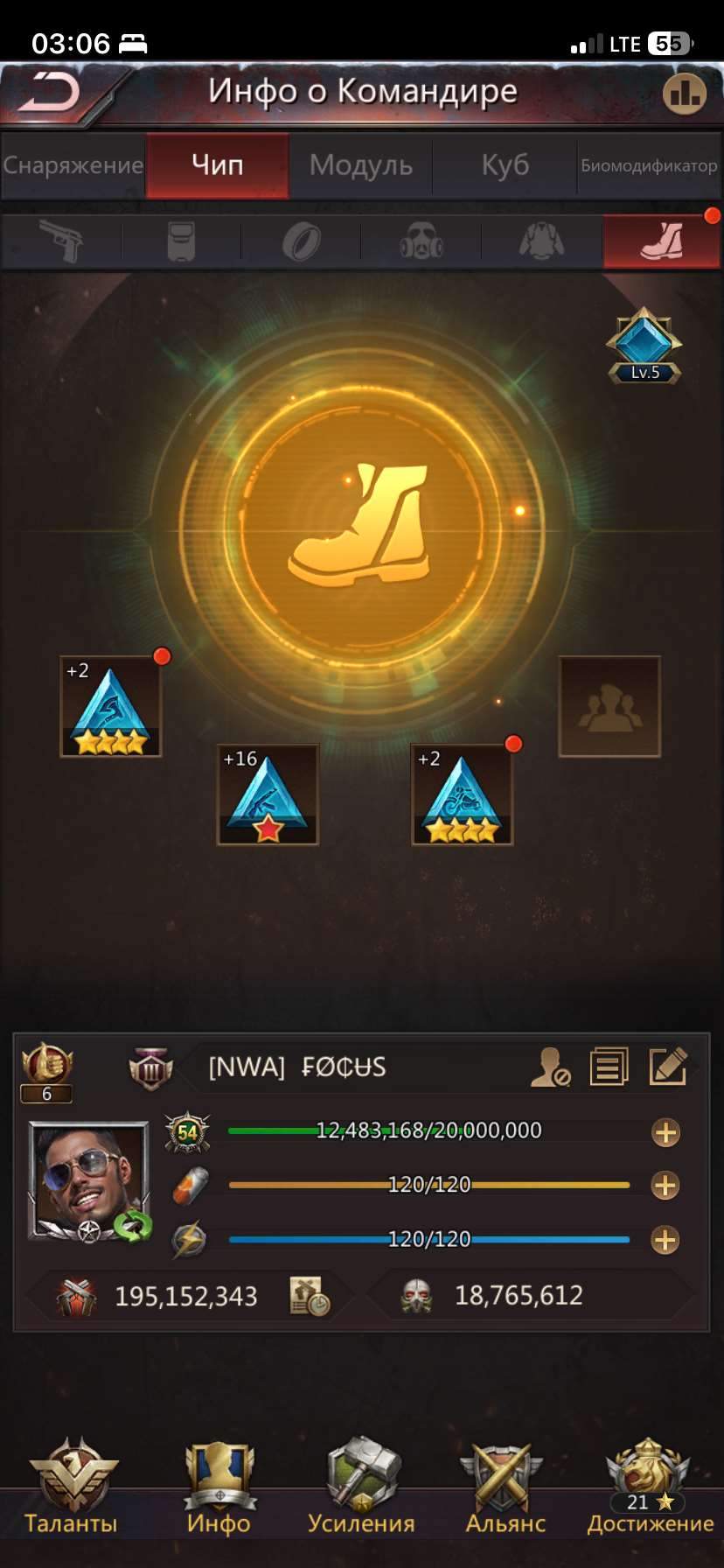Add experience with the top plus button
The height and width of the screenshot is (1568, 724).
(665, 1132)
